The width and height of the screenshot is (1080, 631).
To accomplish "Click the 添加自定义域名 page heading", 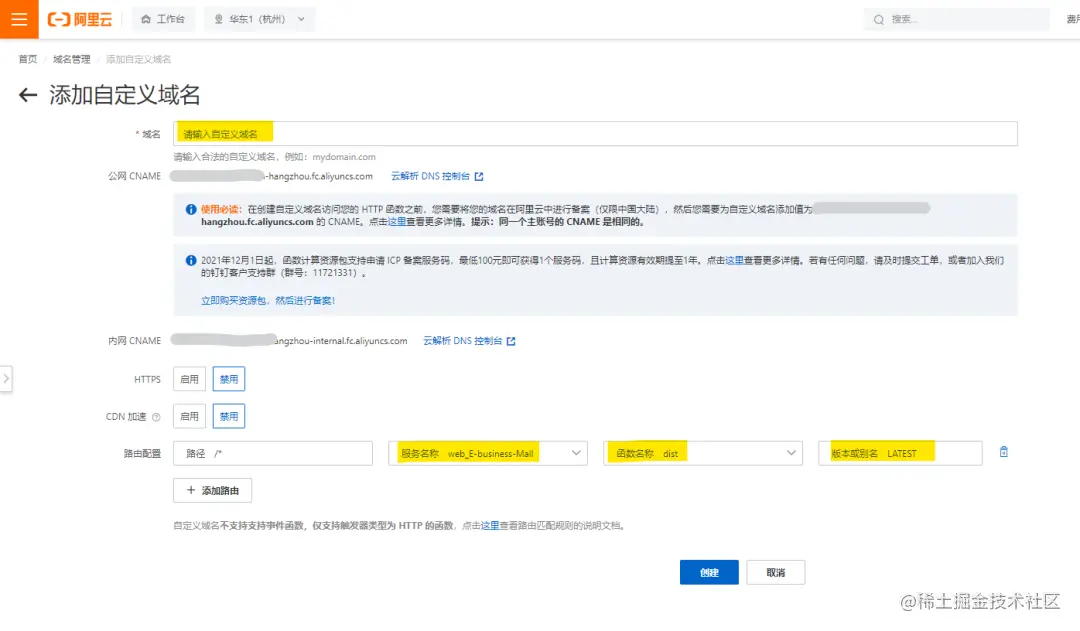I will tap(125, 95).
